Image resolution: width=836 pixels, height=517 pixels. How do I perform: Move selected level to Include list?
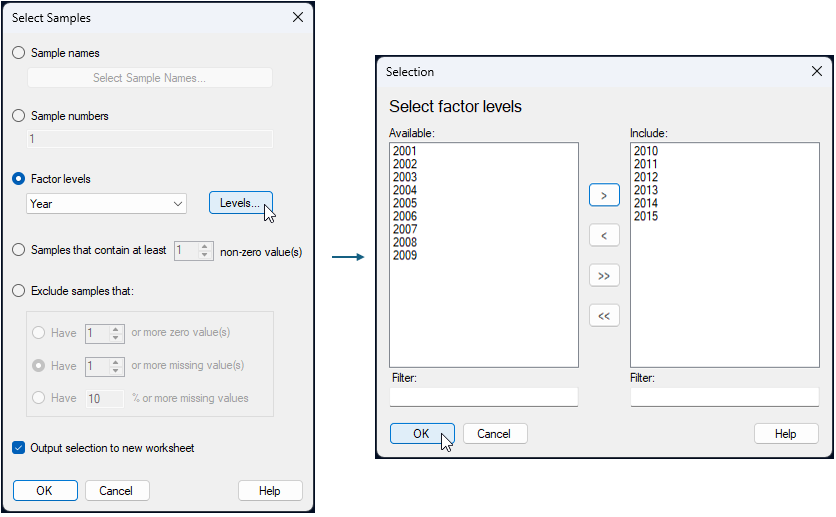604,195
